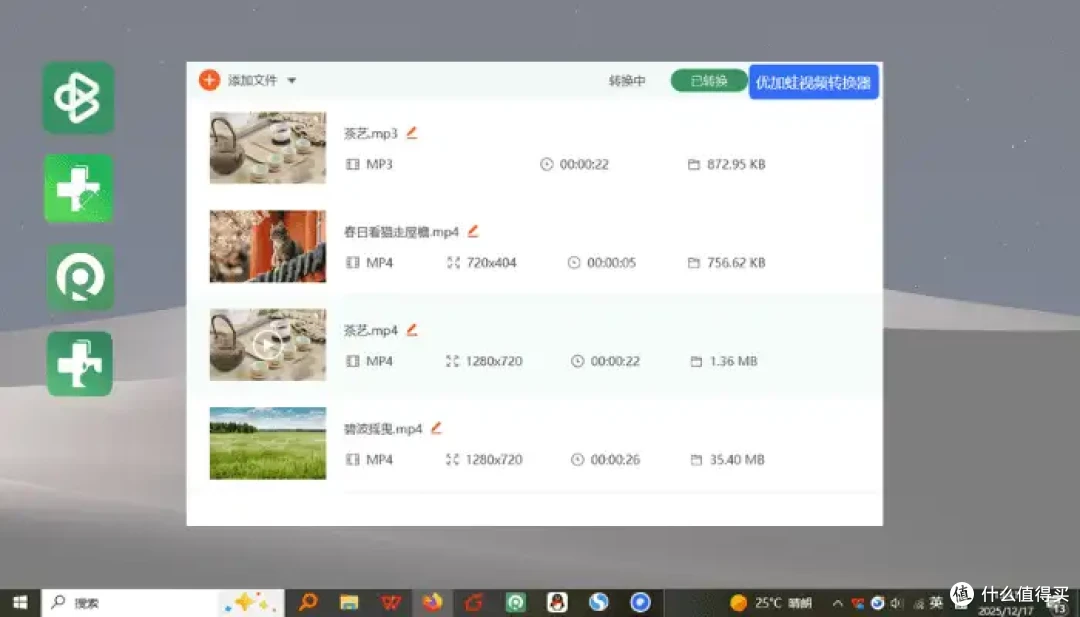Open the orange magnifier app on taskbar
1080x617 pixels.
pyautogui.click(x=308, y=603)
